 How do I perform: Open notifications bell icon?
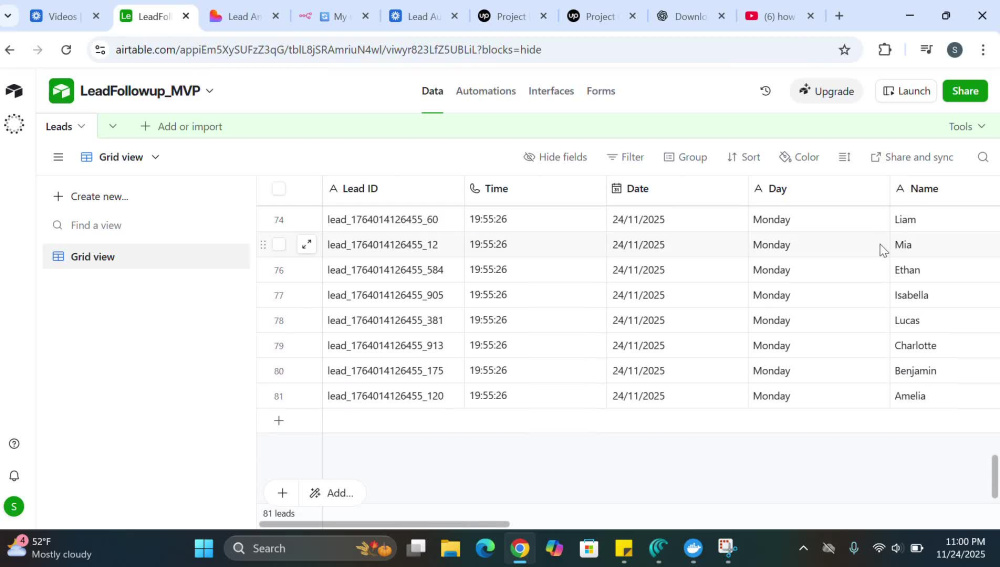point(14,476)
